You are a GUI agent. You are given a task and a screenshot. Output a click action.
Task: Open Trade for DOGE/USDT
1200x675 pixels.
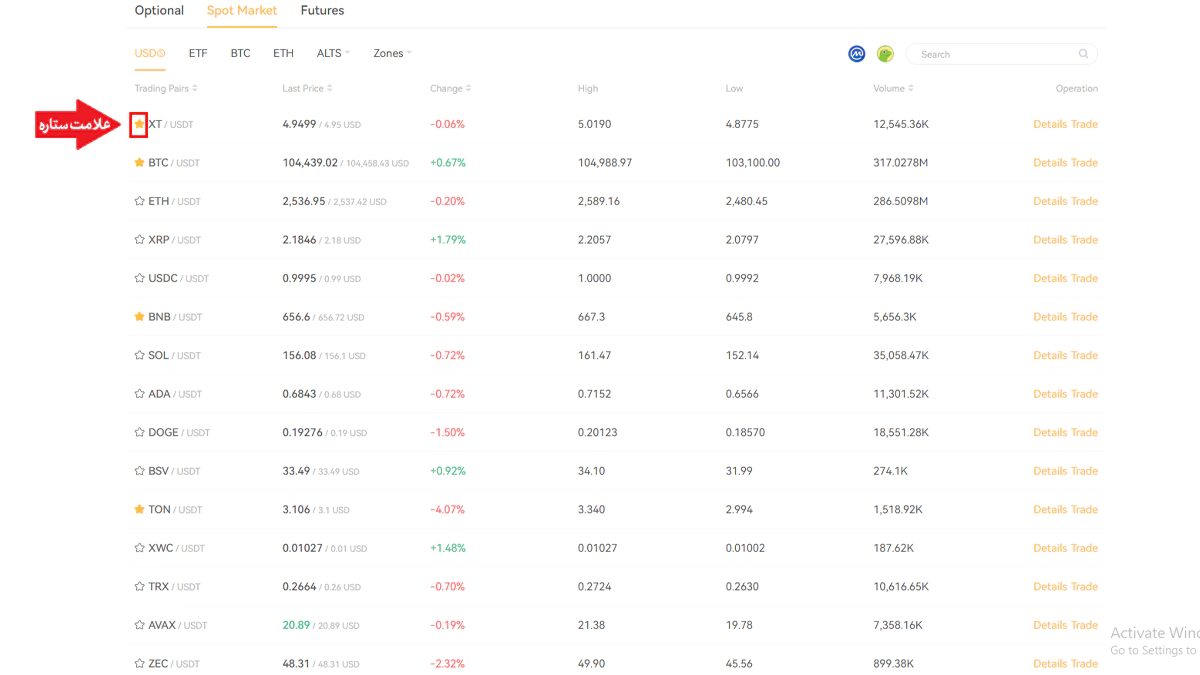[1084, 432]
